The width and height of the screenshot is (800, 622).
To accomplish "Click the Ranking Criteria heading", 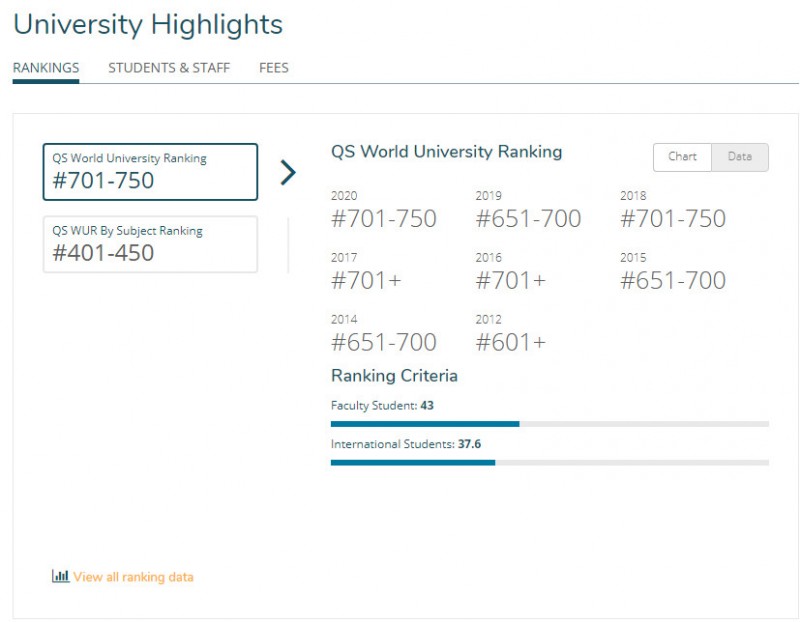I will [394, 376].
